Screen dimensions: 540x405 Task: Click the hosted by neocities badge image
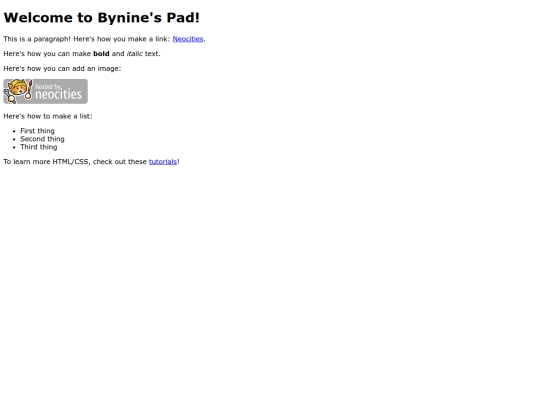click(x=45, y=91)
